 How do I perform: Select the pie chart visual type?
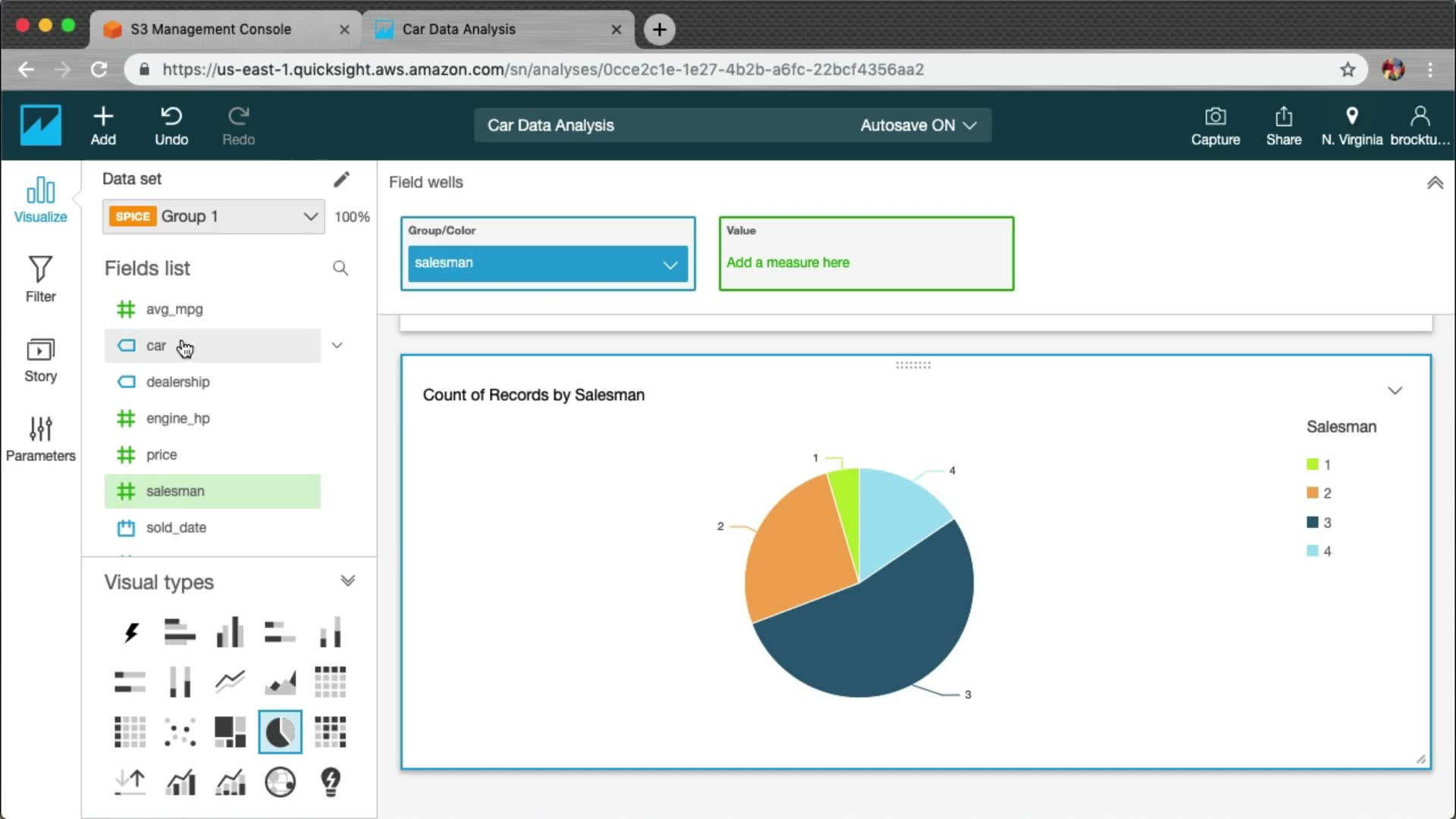pos(280,733)
